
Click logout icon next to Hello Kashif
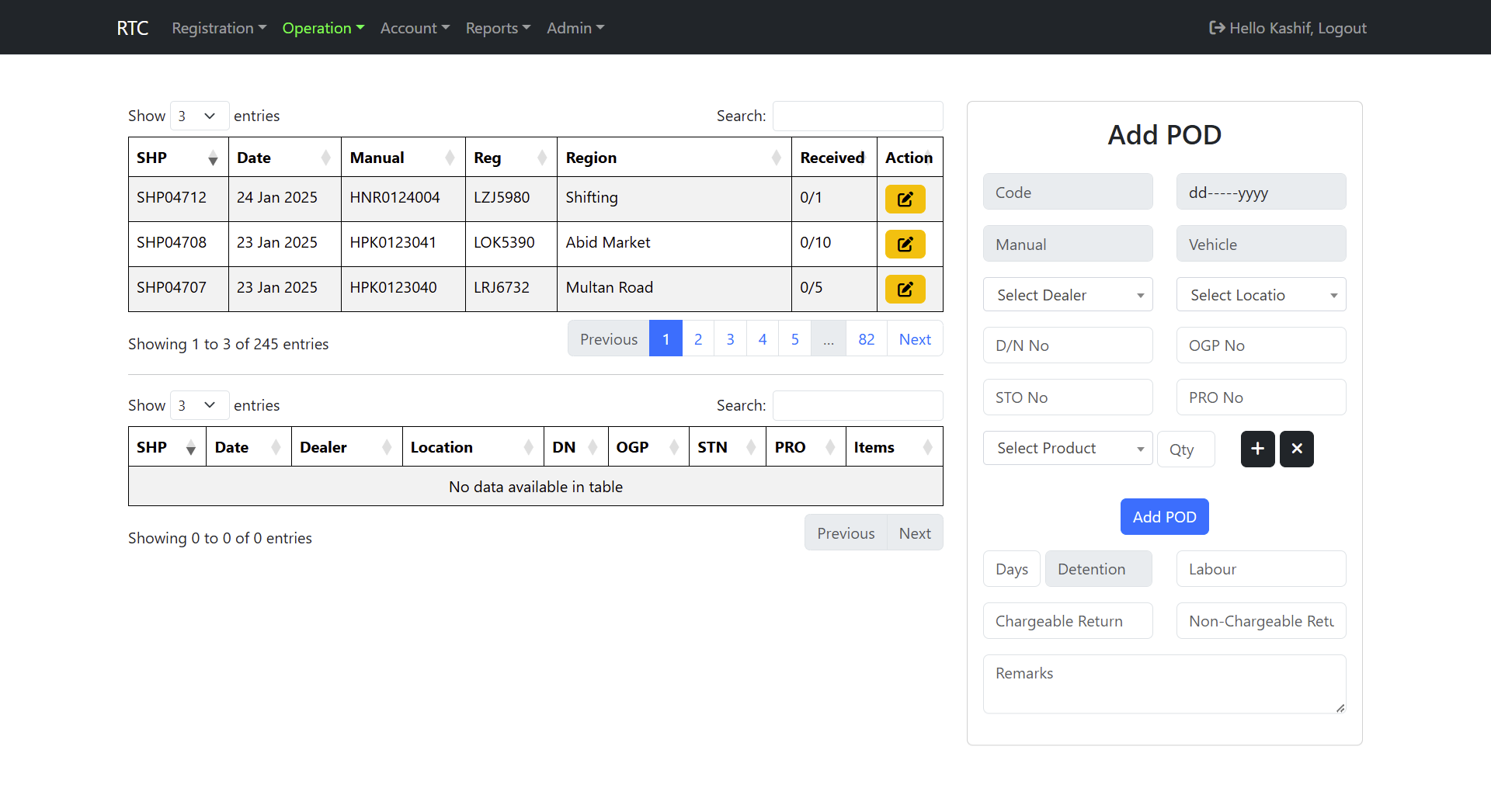click(1217, 28)
